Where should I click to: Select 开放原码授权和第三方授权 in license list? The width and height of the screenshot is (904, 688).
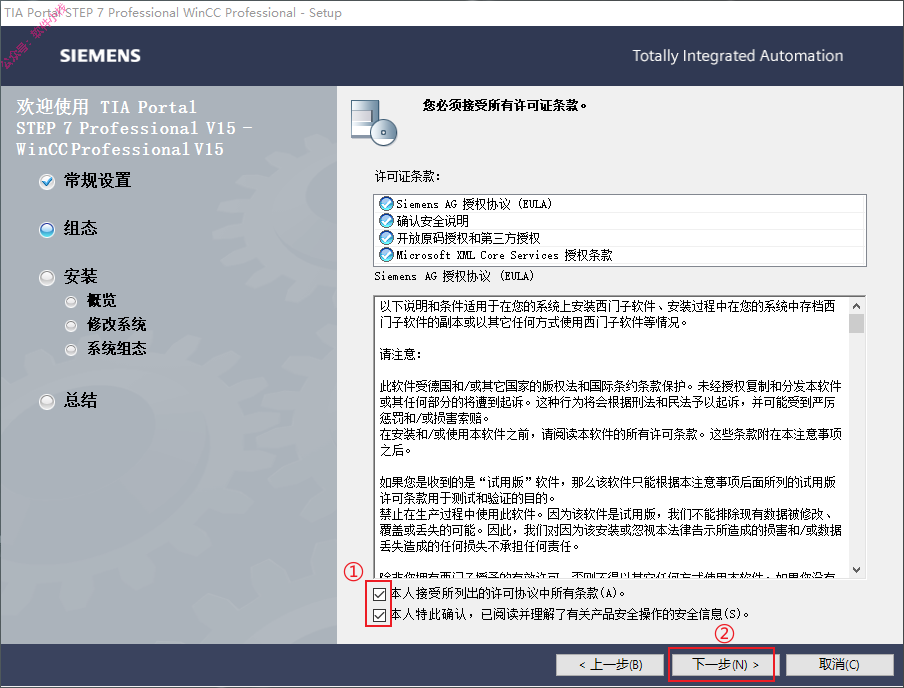[620, 238]
